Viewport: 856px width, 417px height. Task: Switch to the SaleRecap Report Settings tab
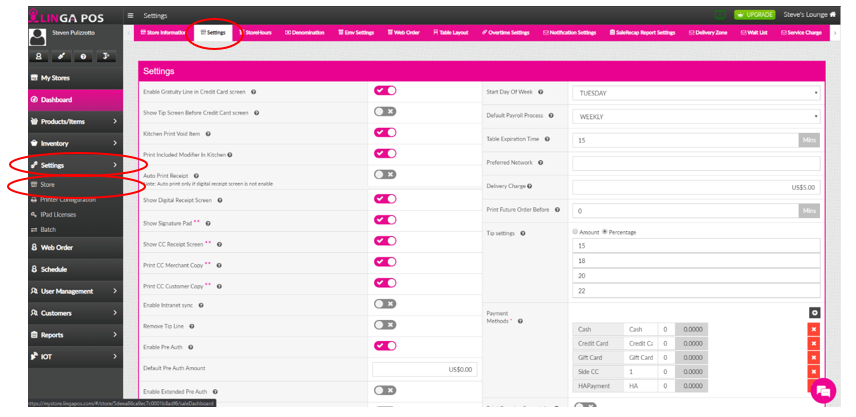643,33
